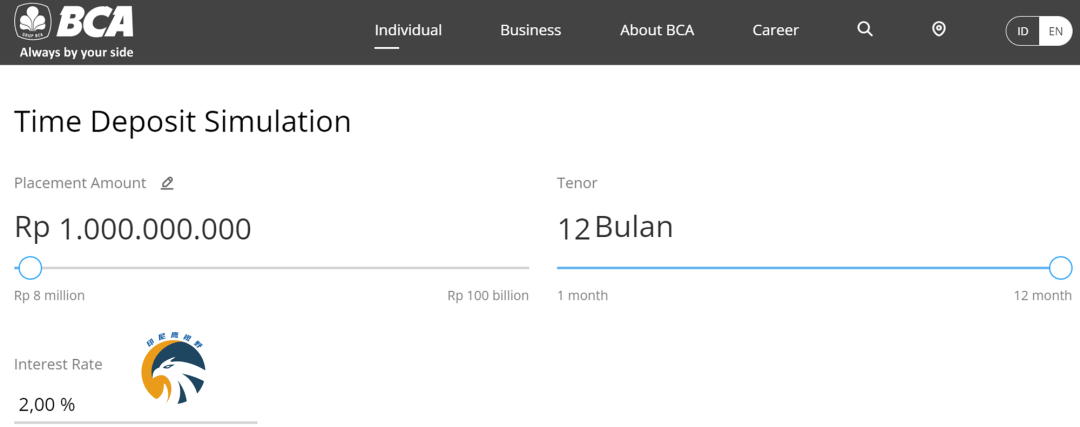Click the "Rp 100 billion" maximum label
Image resolution: width=1080 pixels, height=427 pixels.
[488, 296]
